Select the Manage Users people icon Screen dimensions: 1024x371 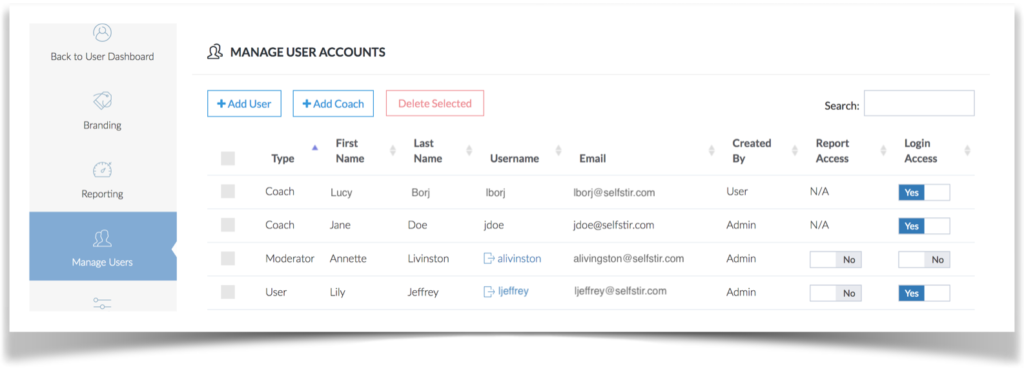103,239
